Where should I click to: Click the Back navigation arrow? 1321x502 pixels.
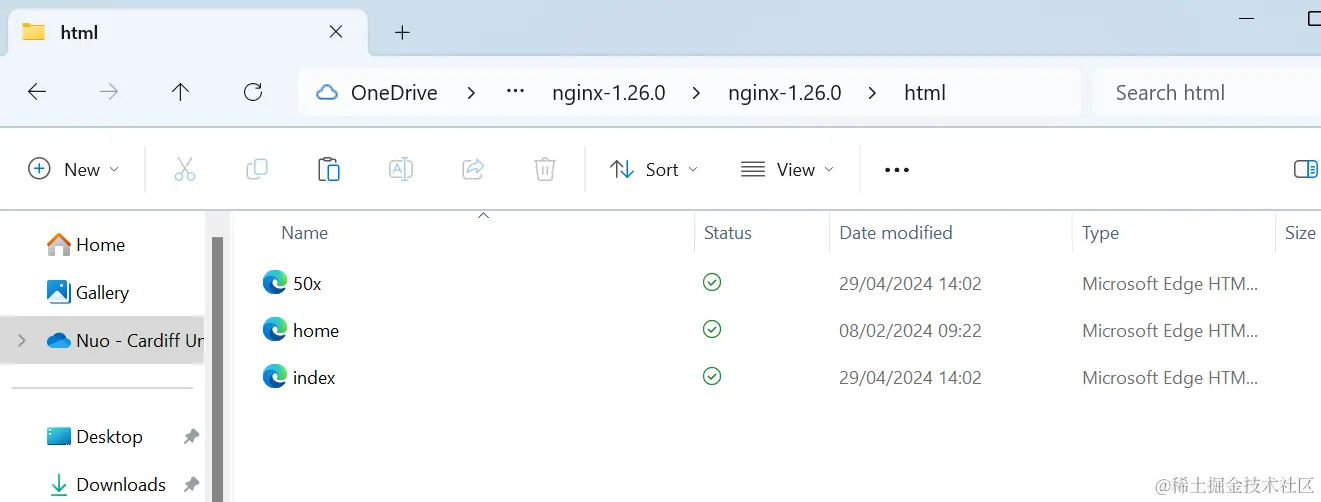click(37, 92)
